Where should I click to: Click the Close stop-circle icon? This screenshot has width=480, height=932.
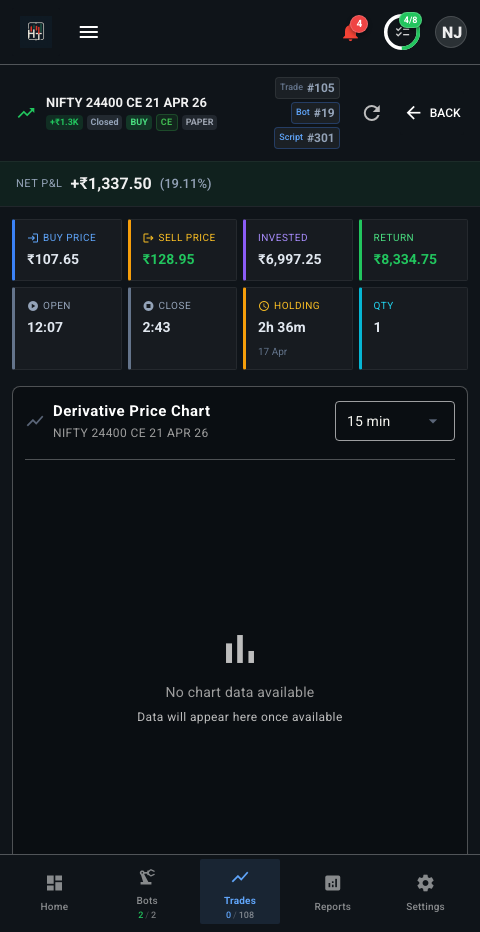point(148,306)
